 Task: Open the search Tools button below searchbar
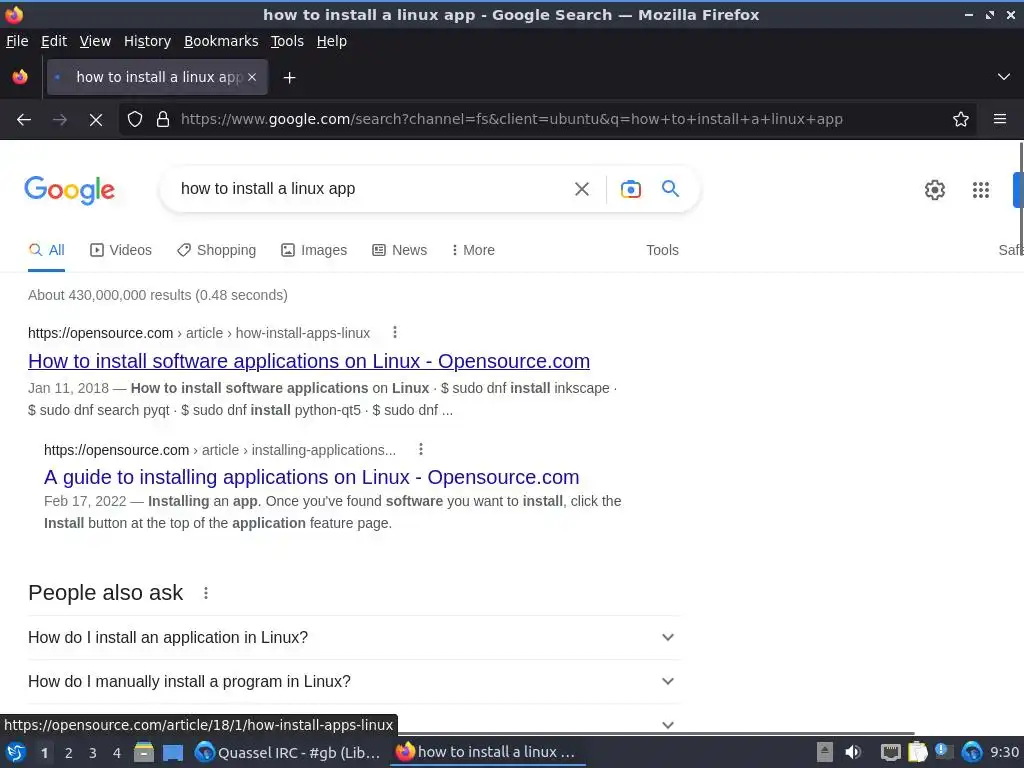tap(662, 250)
